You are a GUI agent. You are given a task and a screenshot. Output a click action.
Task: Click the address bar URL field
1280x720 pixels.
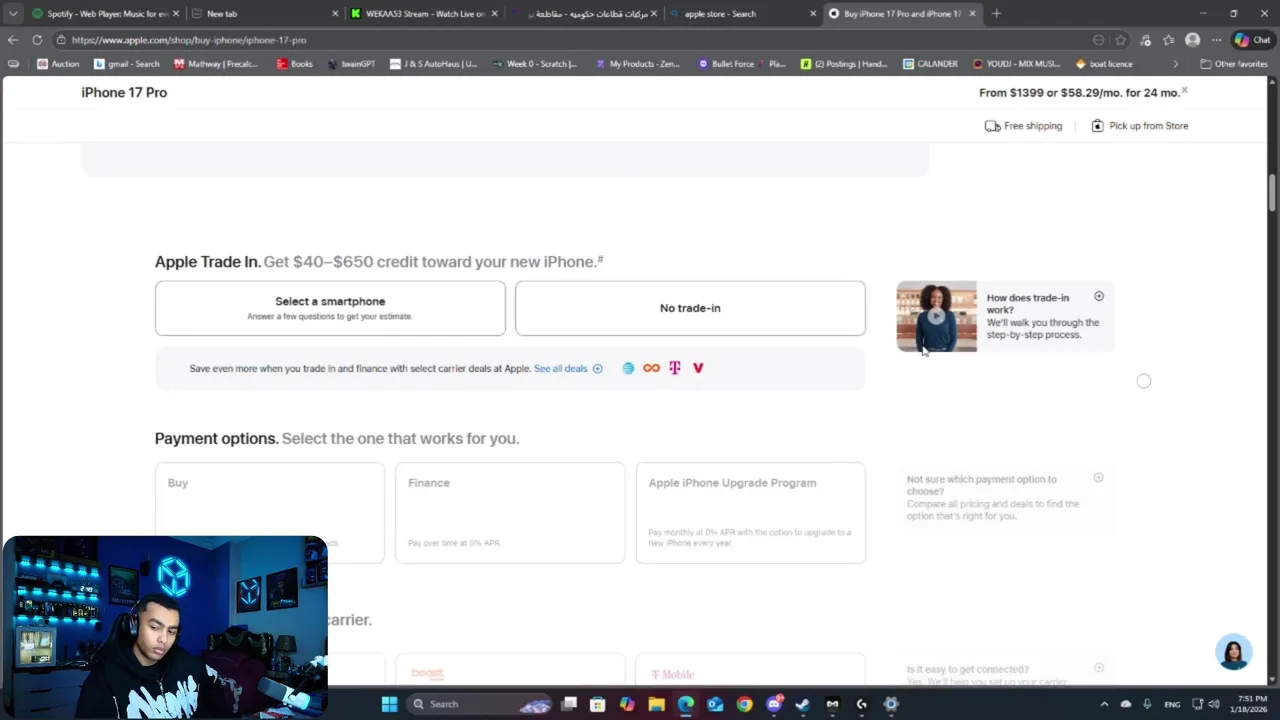pos(570,40)
